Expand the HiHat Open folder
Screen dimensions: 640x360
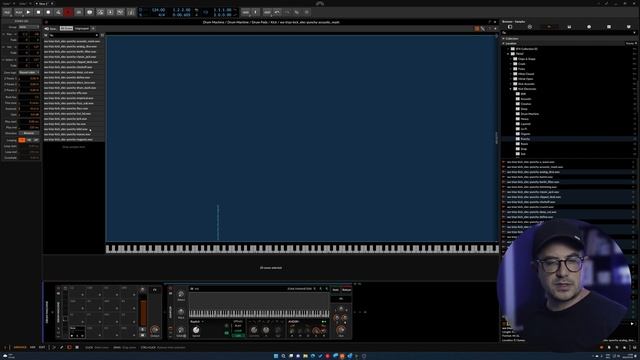[511, 79]
